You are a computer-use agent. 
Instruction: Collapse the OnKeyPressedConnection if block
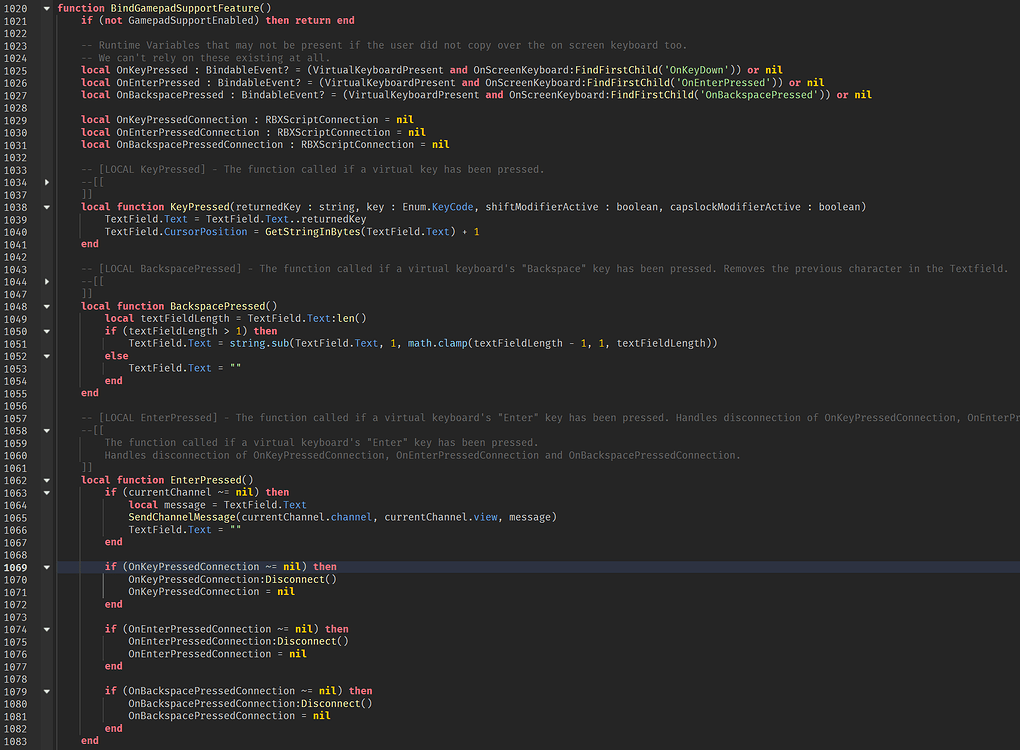pos(44,566)
